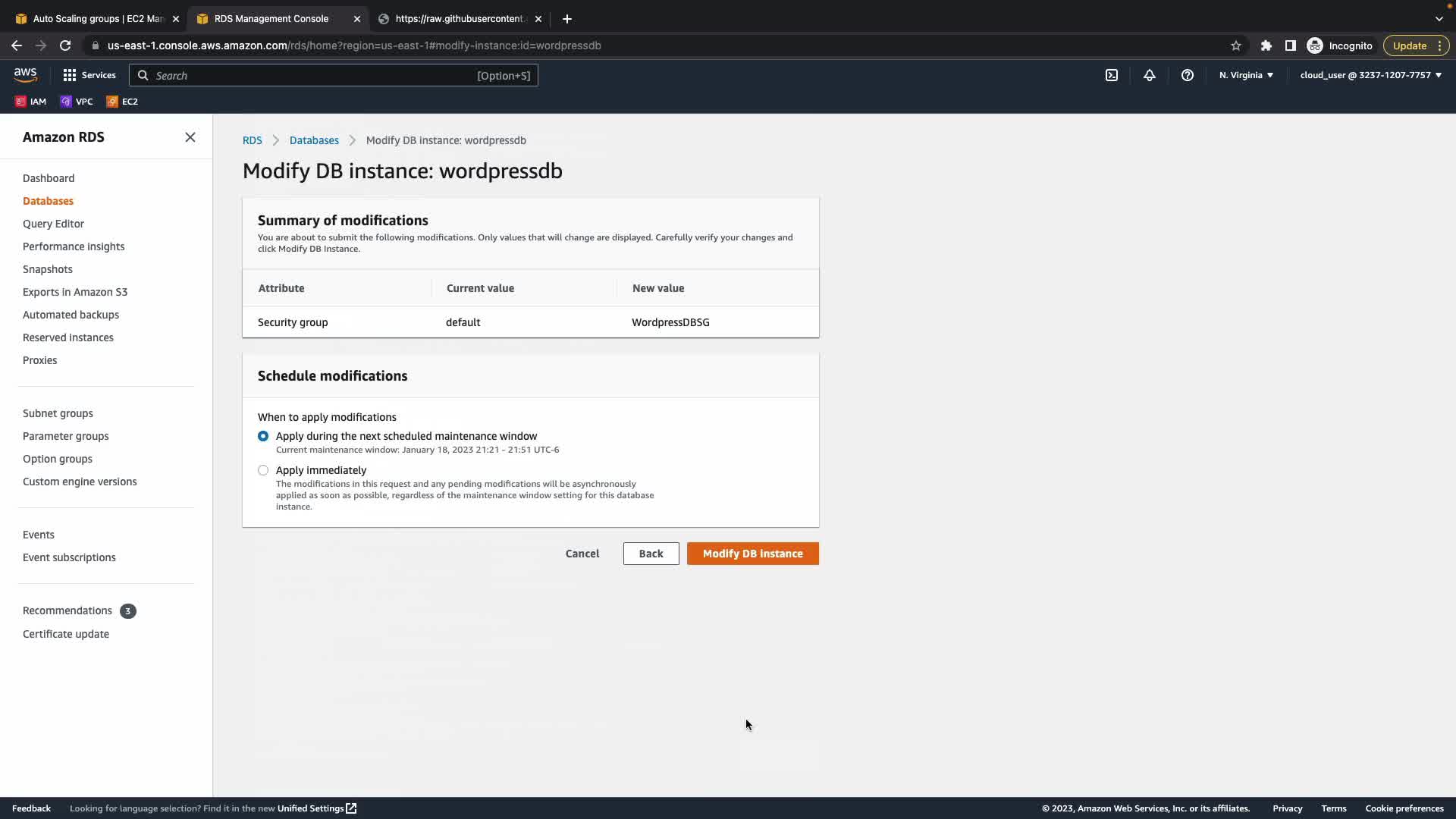This screenshot has width=1456, height=819.
Task: Click the AWS logo home icon
Action: [25, 74]
